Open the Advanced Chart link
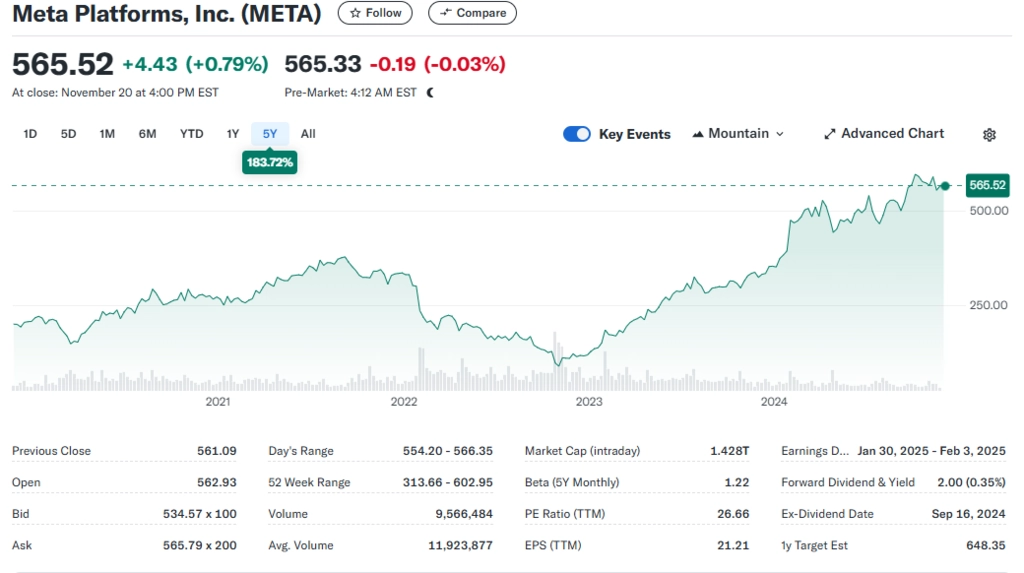The image size is (1024, 573). pyautogui.click(x=884, y=134)
